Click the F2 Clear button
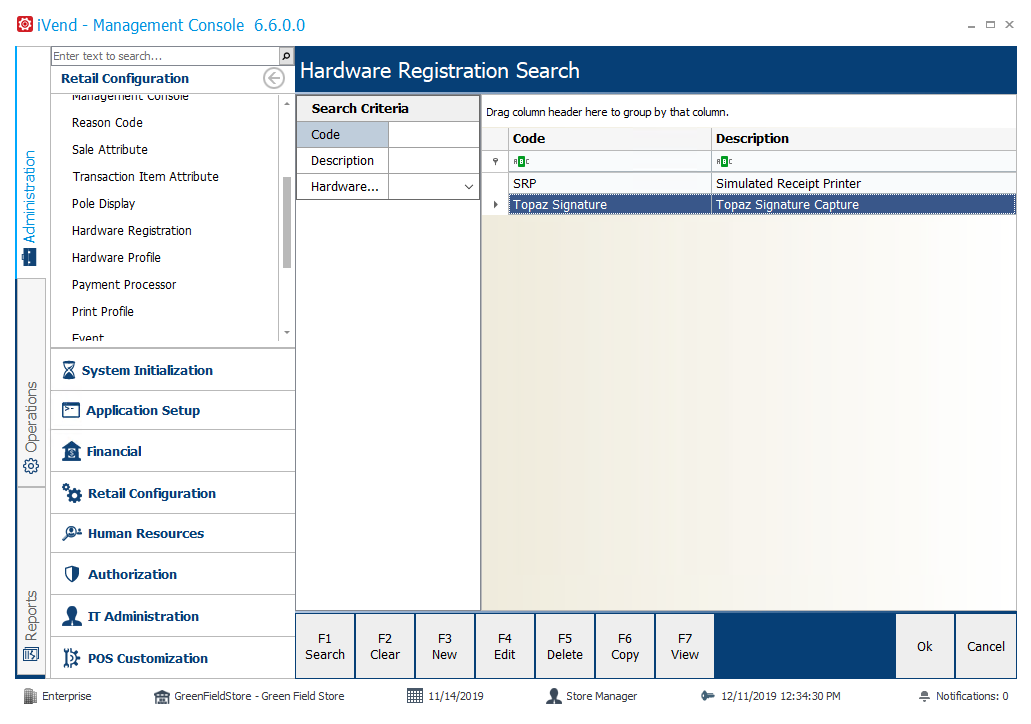Viewport: 1031px width, 724px height. point(385,646)
